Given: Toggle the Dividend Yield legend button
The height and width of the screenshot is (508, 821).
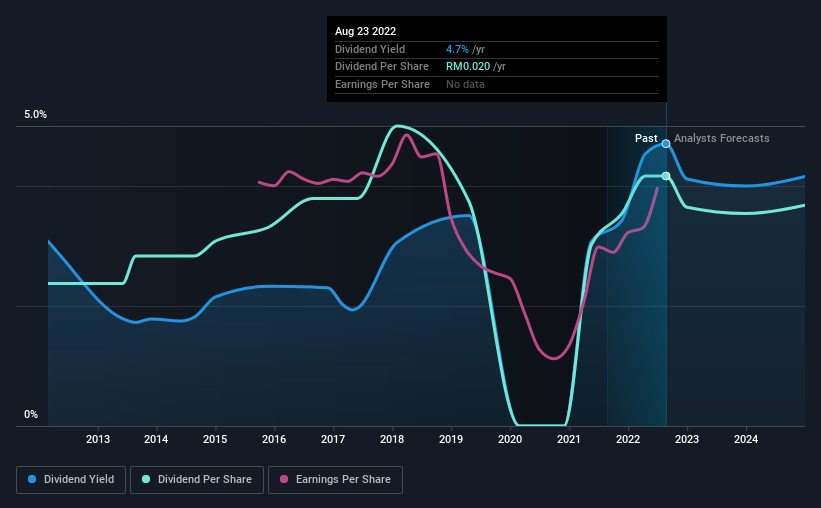Looking at the screenshot, I should pyautogui.click(x=71, y=480).
